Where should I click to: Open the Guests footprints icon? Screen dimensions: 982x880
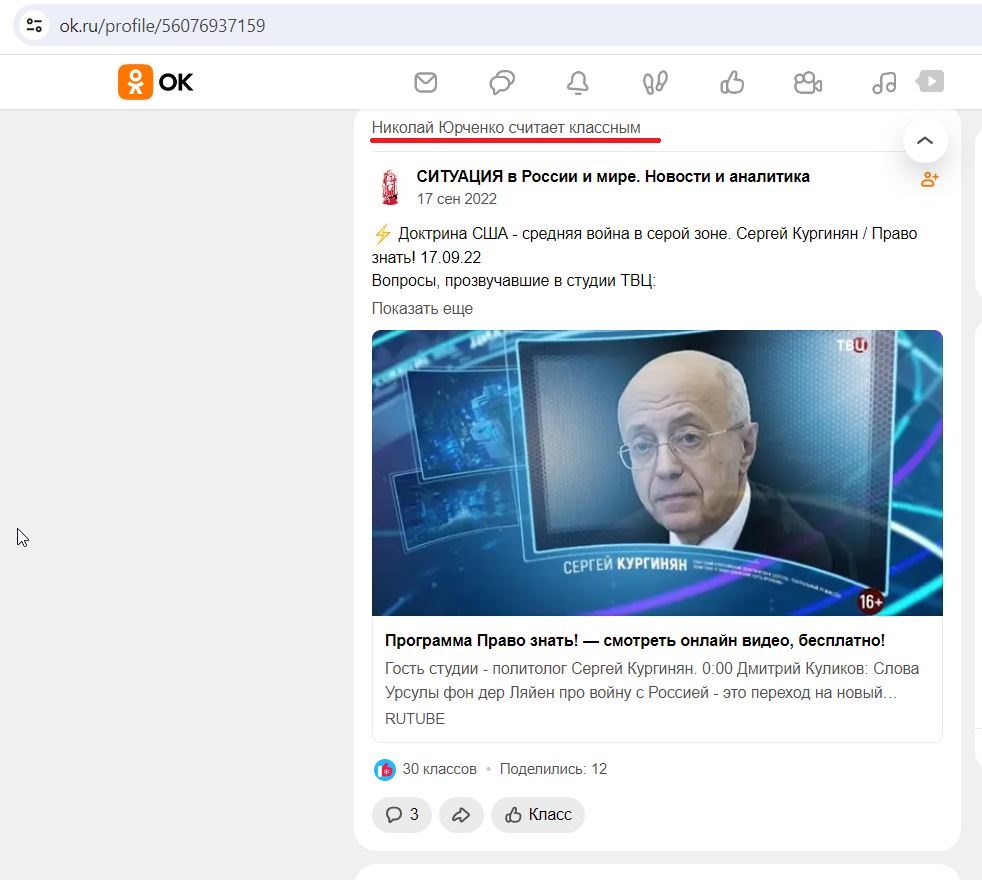point(655,82)
